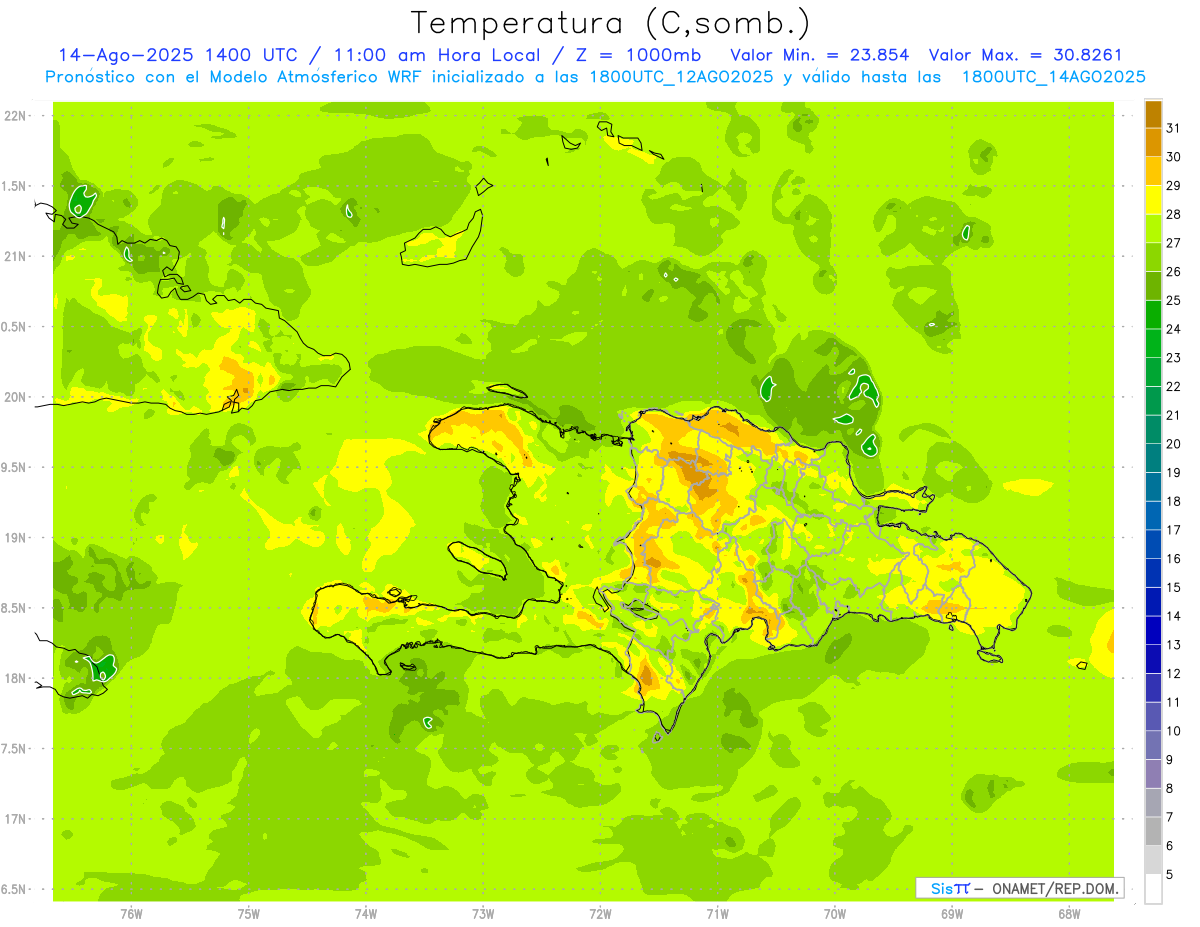The height and width of the screenshot is (927, 1200).
Task: Click "Valor Min. = 23.854" readout
Action: pyautogui.click(x=821, y=55)
